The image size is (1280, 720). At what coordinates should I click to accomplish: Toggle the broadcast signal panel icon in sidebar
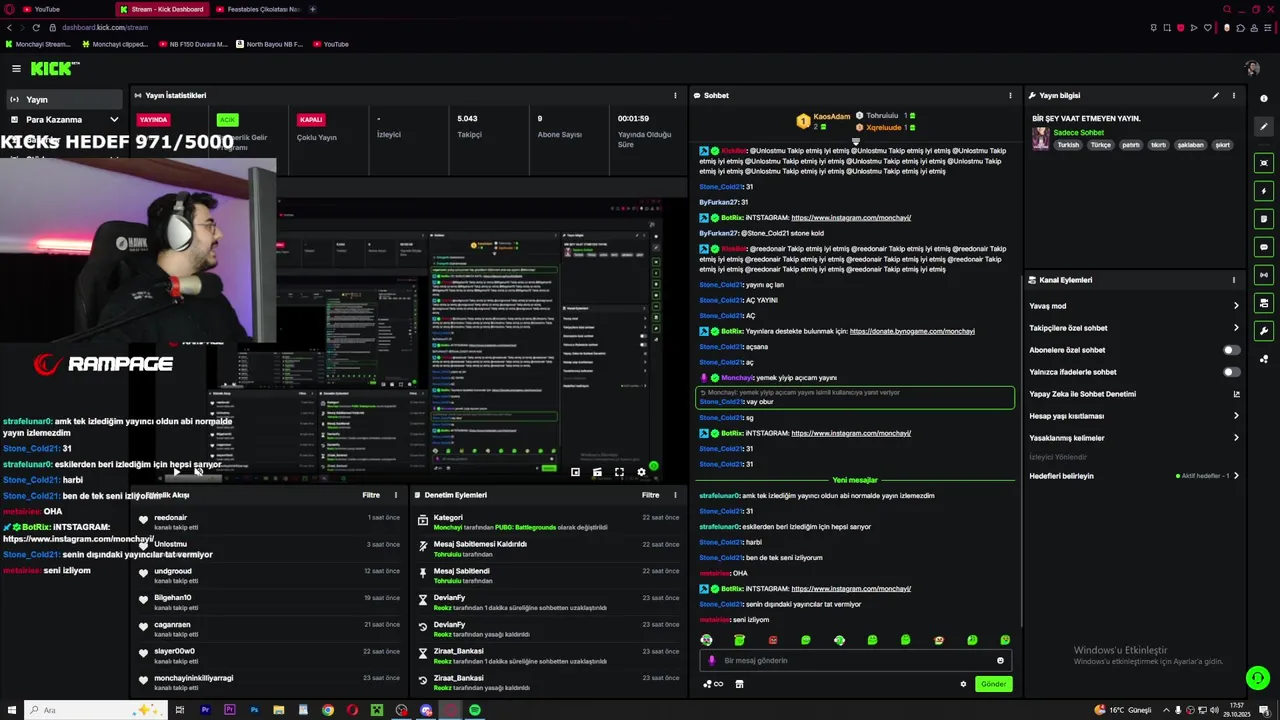click(x=1264, y=275)
